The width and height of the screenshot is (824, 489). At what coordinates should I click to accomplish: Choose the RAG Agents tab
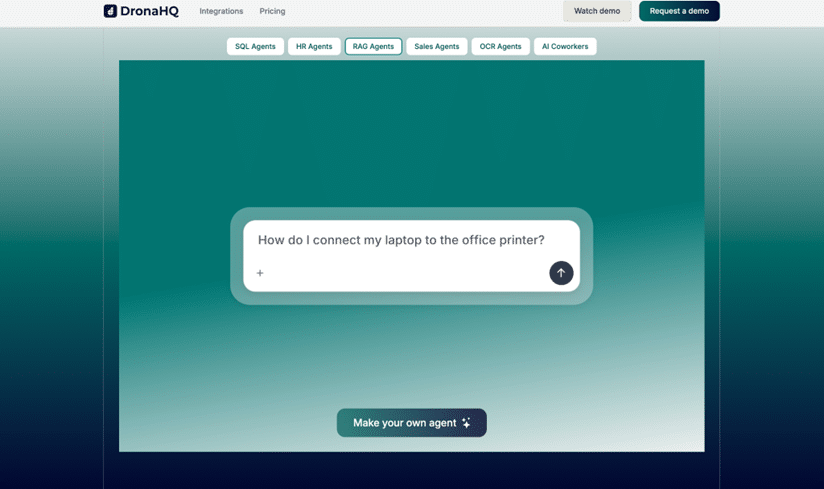(x=373, y=46)
